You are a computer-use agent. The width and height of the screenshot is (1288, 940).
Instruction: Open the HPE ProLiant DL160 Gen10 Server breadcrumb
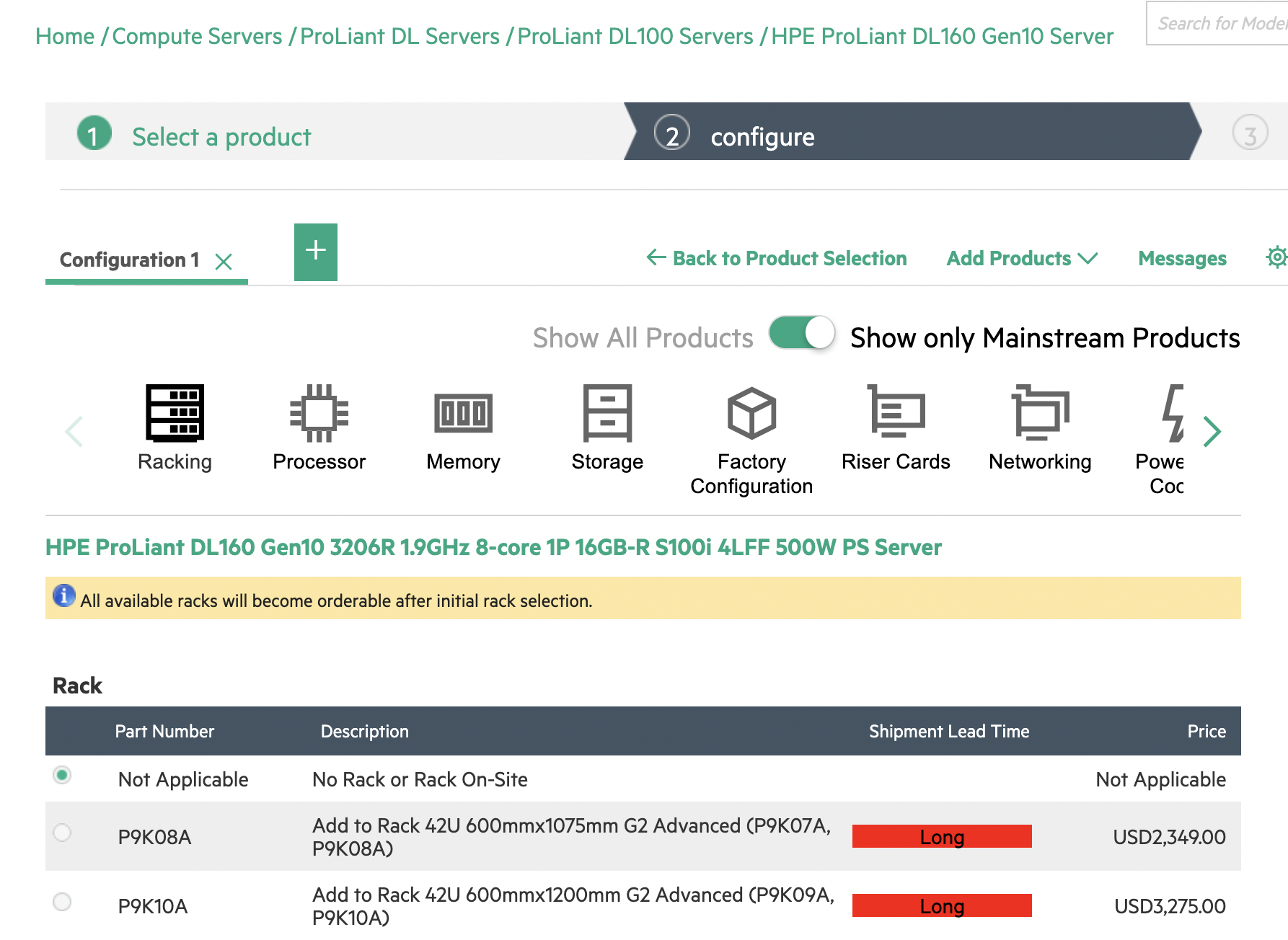[943, 36]
